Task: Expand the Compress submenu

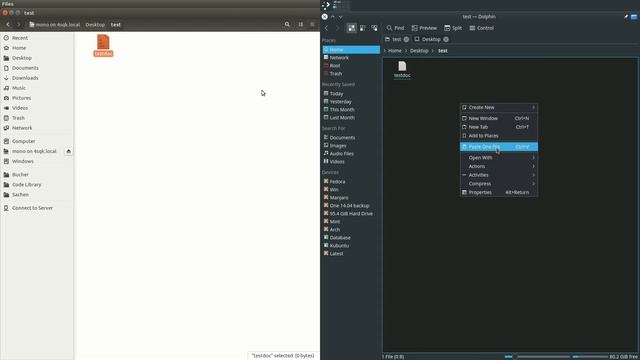Action: pos(498,184)
